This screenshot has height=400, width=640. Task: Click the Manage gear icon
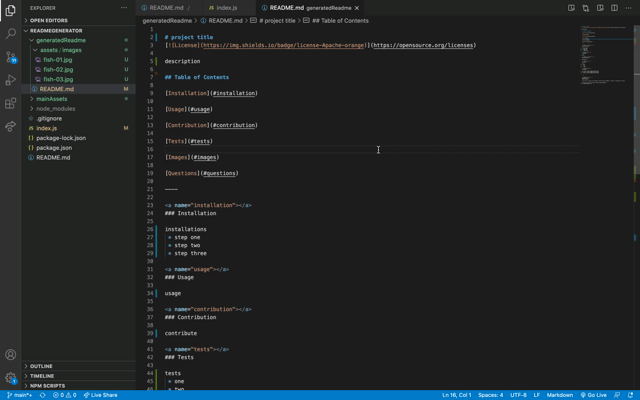11,378
